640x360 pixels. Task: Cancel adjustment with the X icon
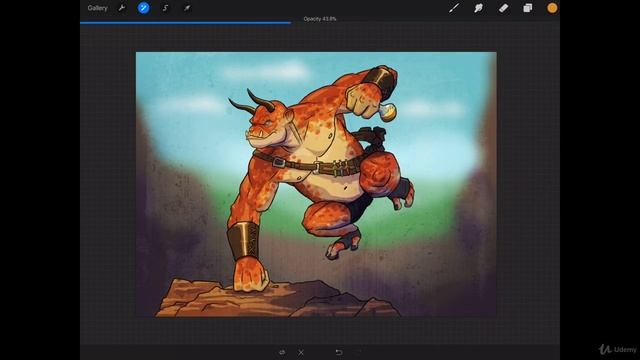pyautogui.click(x=301, y=352)
